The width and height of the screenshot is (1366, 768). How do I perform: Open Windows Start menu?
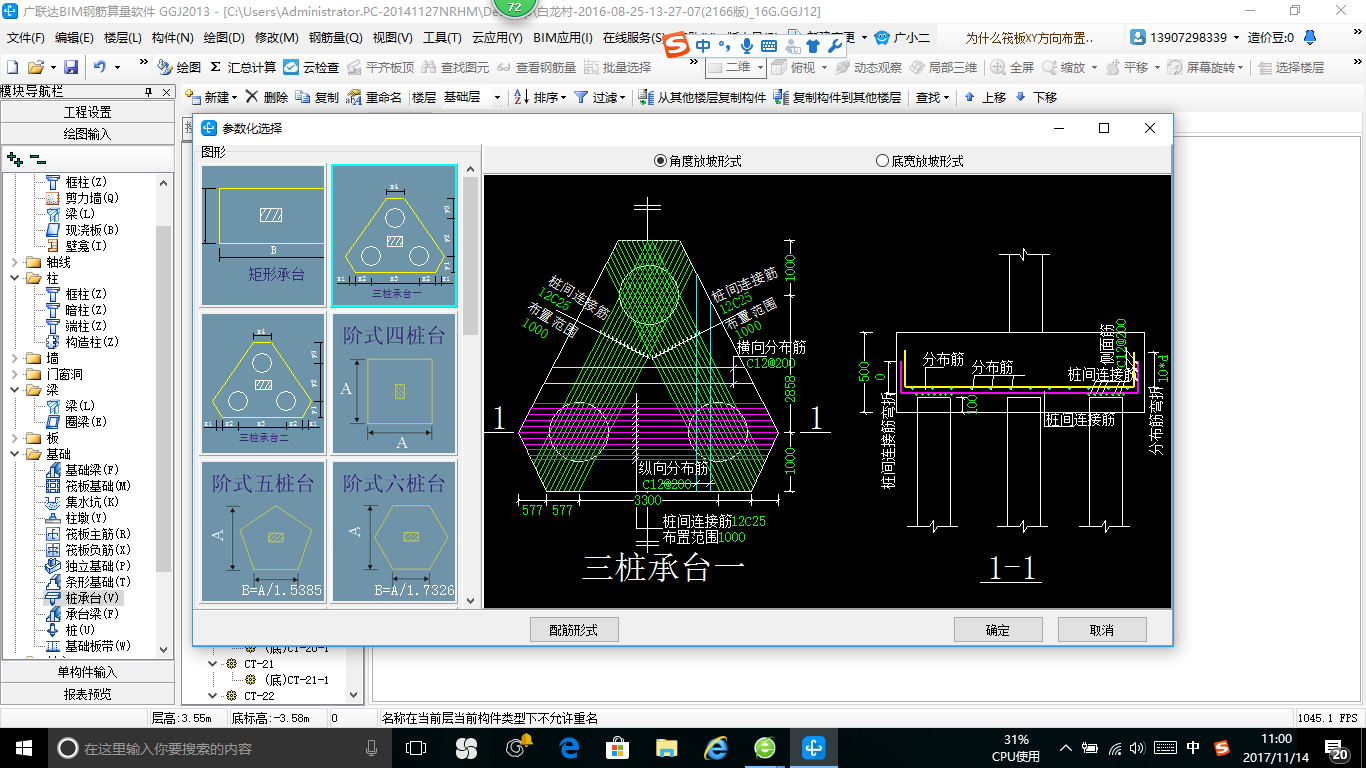[x=24, y=747]
